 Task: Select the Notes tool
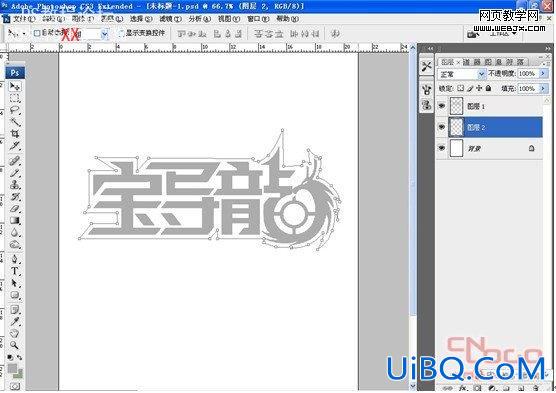pos(15,310)
